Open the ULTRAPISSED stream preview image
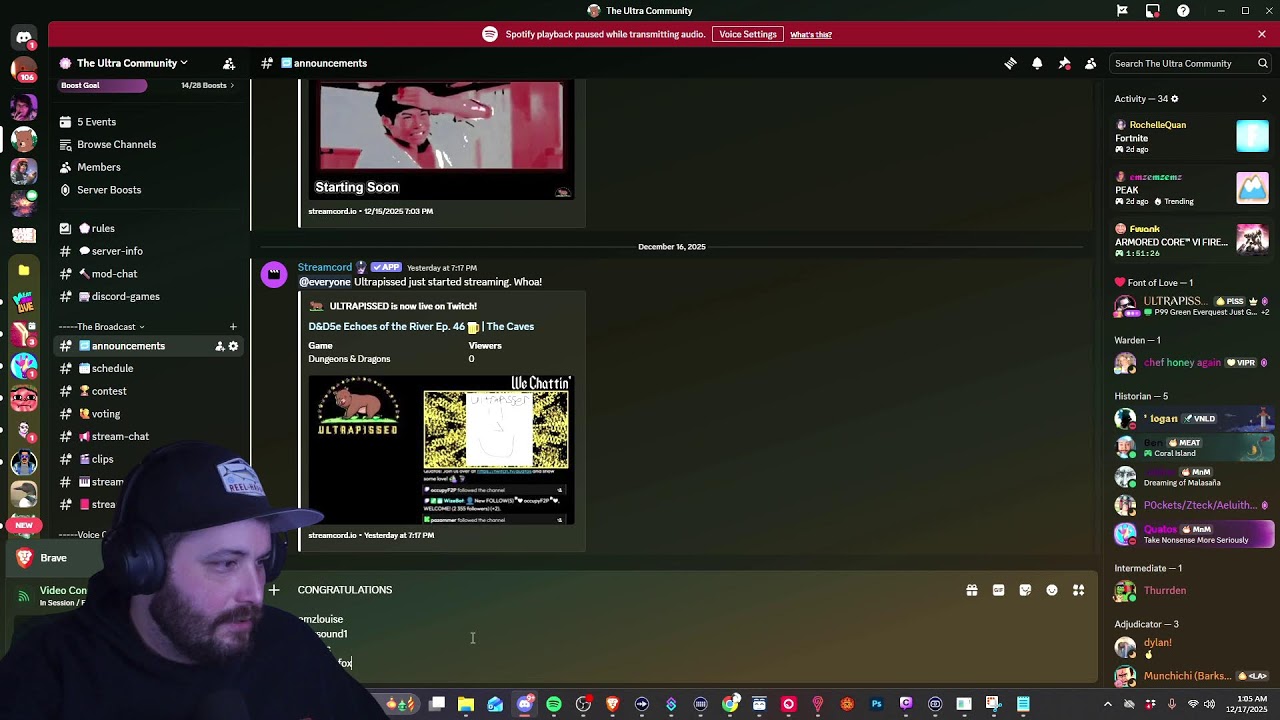 coord(441,450)
